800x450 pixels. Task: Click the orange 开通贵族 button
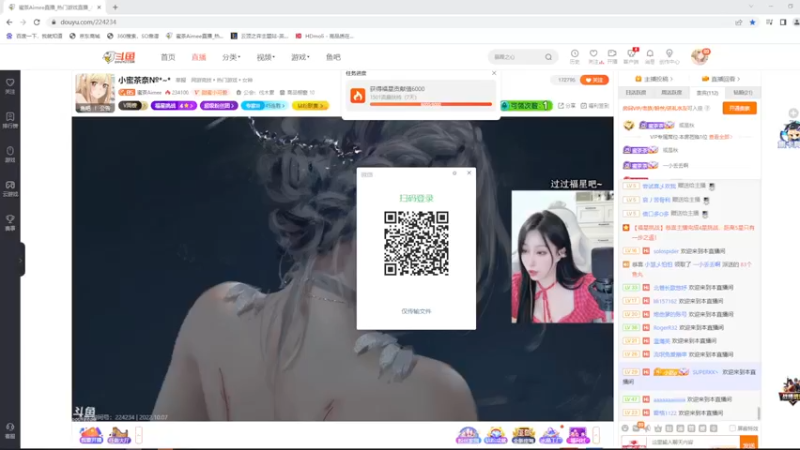[739, 108]
